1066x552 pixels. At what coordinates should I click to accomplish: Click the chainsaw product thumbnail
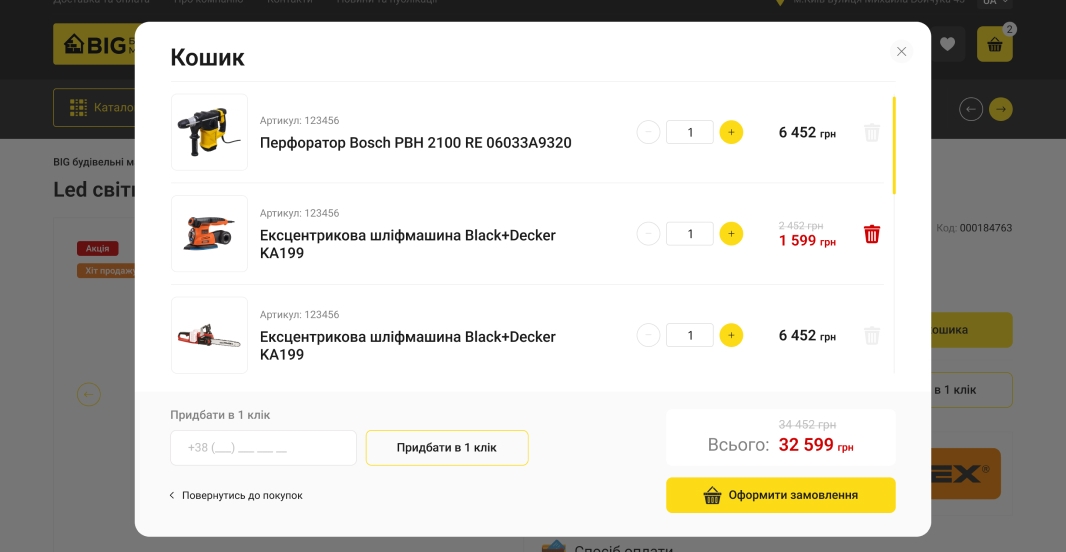pos(209,335)
